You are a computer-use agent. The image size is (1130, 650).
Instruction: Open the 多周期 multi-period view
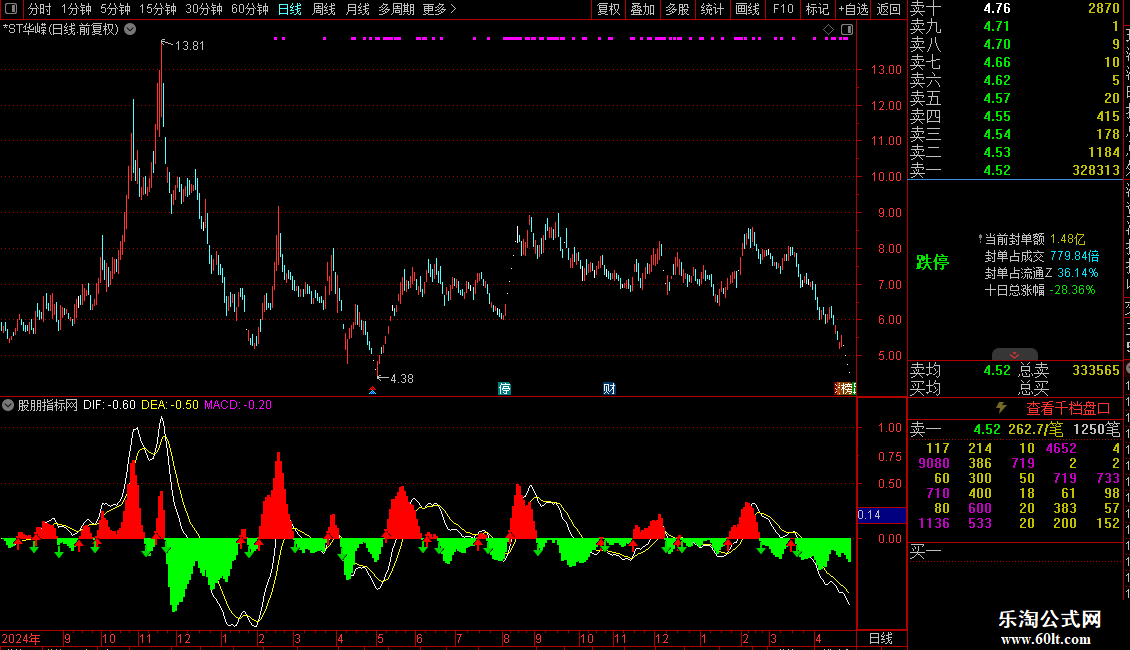(396, 9)
